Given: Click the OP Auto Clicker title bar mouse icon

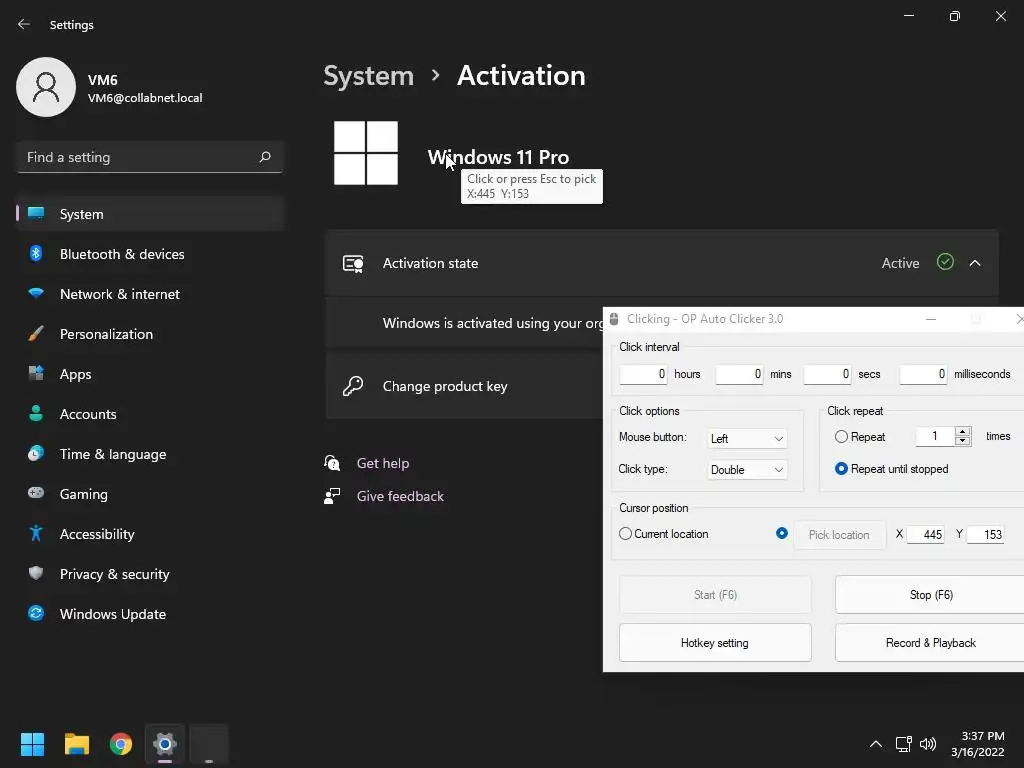Looking at the screenshot, I should (614, 319).
